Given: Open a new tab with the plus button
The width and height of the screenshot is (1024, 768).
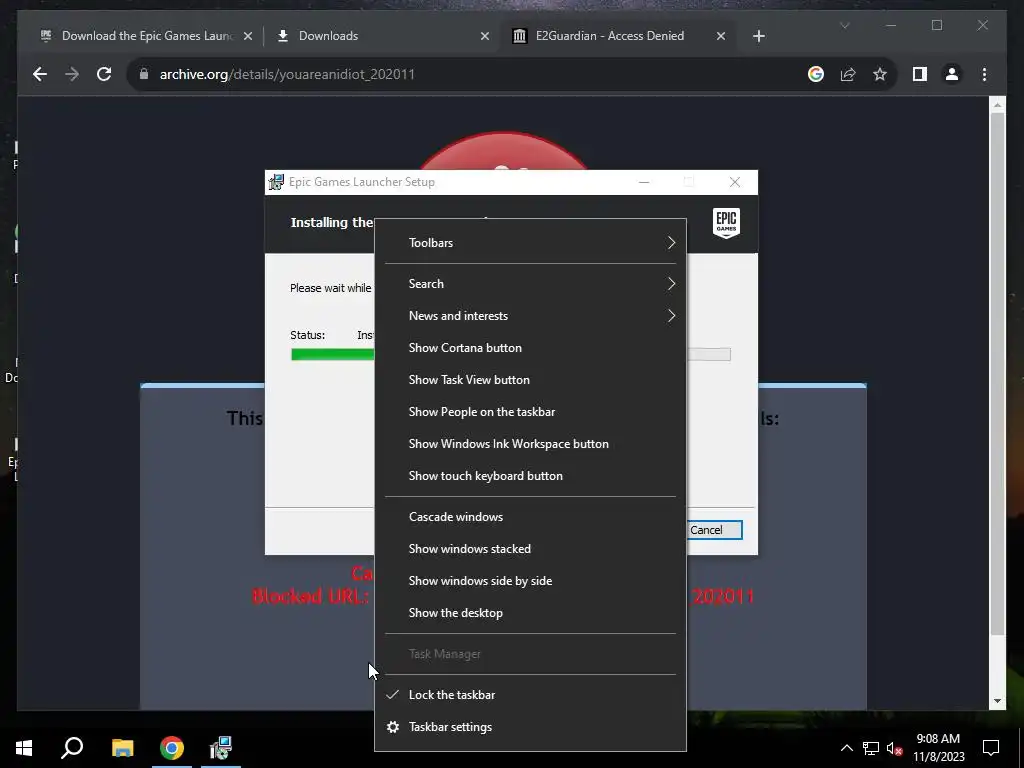Looking at the screenshot, I should [x=758, y=36].
